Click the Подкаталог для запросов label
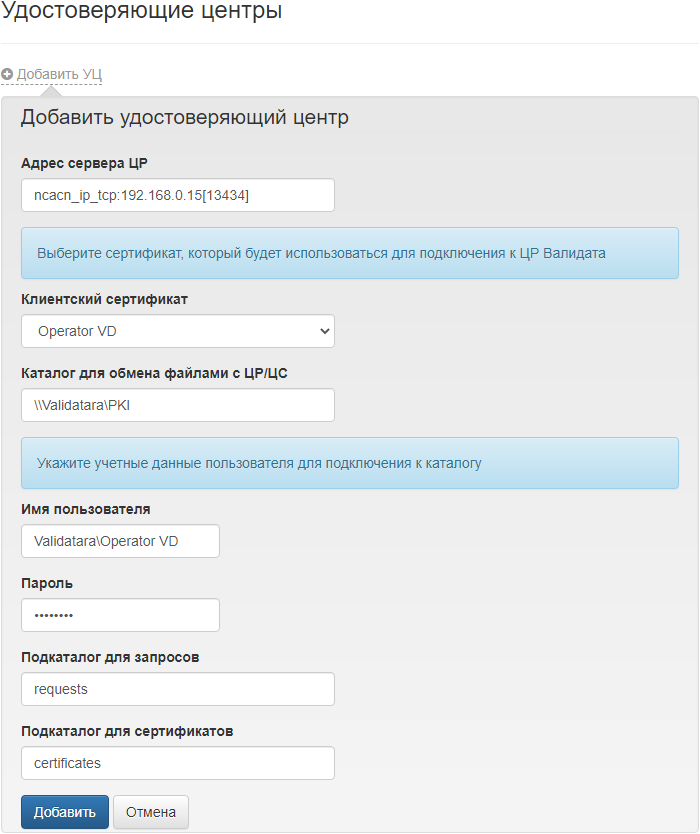This screenshot has height=834, width=700. point(110,657)
